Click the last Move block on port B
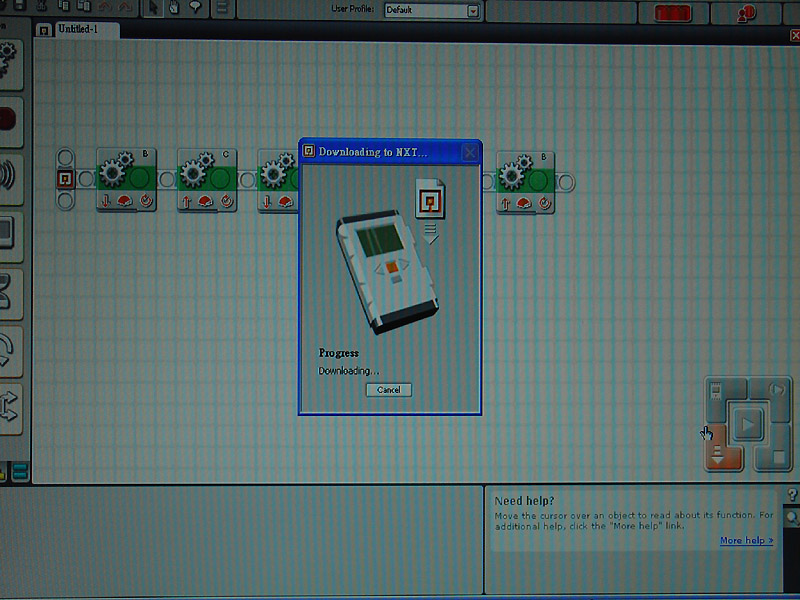This screenshot has height=600, width=800. pyautogui.click(x=525, y=182)
